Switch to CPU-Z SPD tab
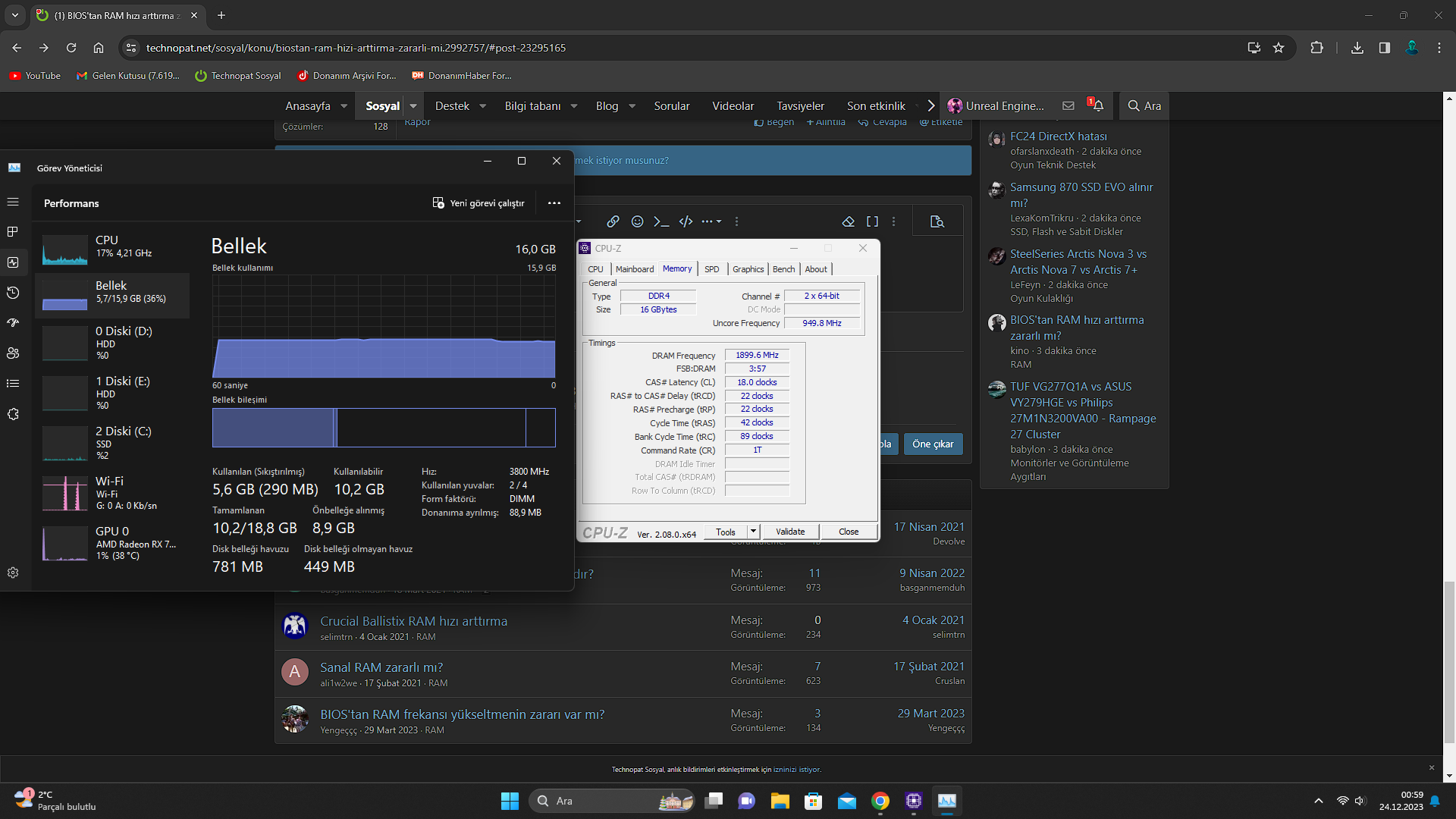This screenshot has height=819, width=1456. [711, 269]
